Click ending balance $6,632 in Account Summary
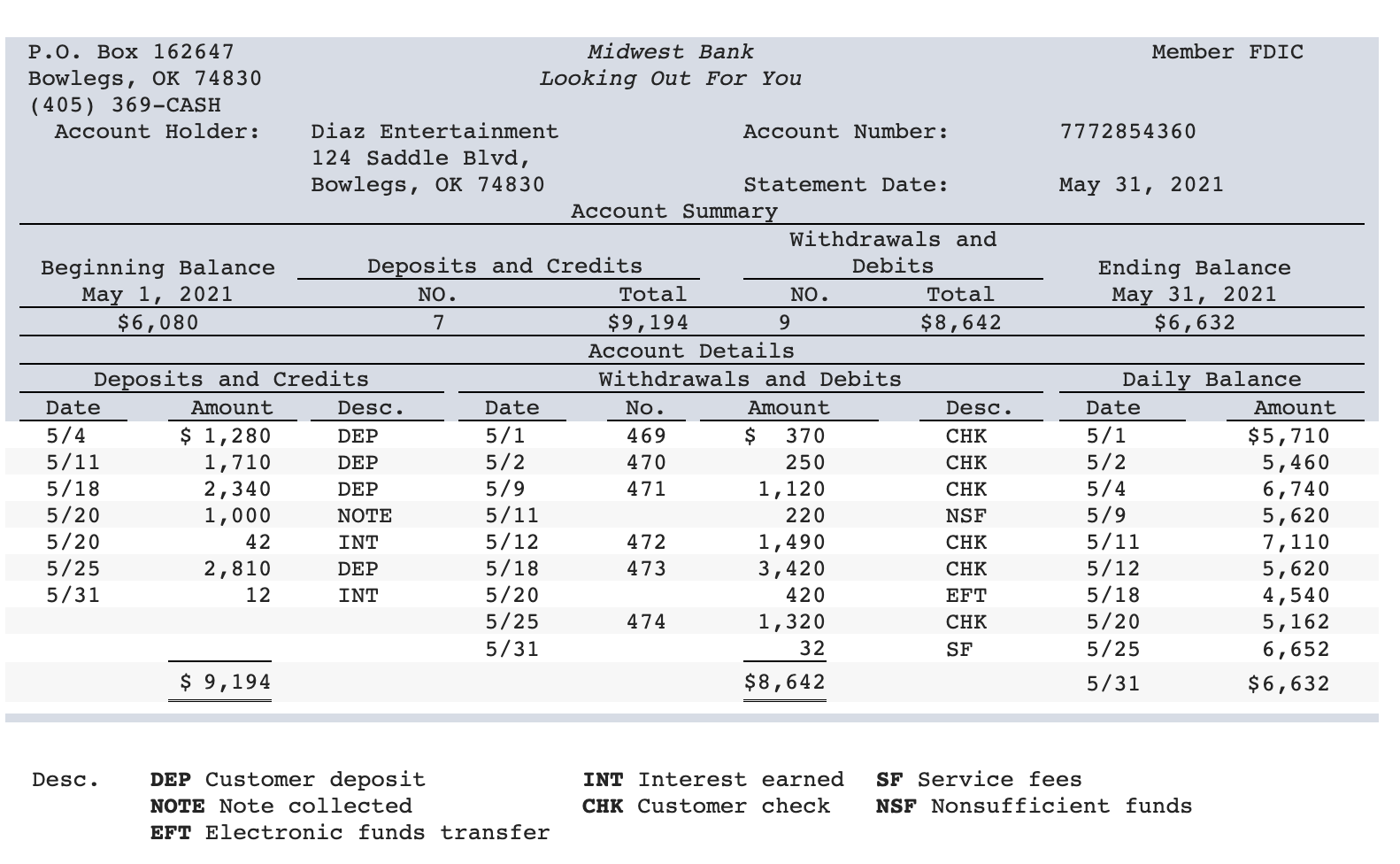This screenshot has width=1400, height=864. 1195,323
